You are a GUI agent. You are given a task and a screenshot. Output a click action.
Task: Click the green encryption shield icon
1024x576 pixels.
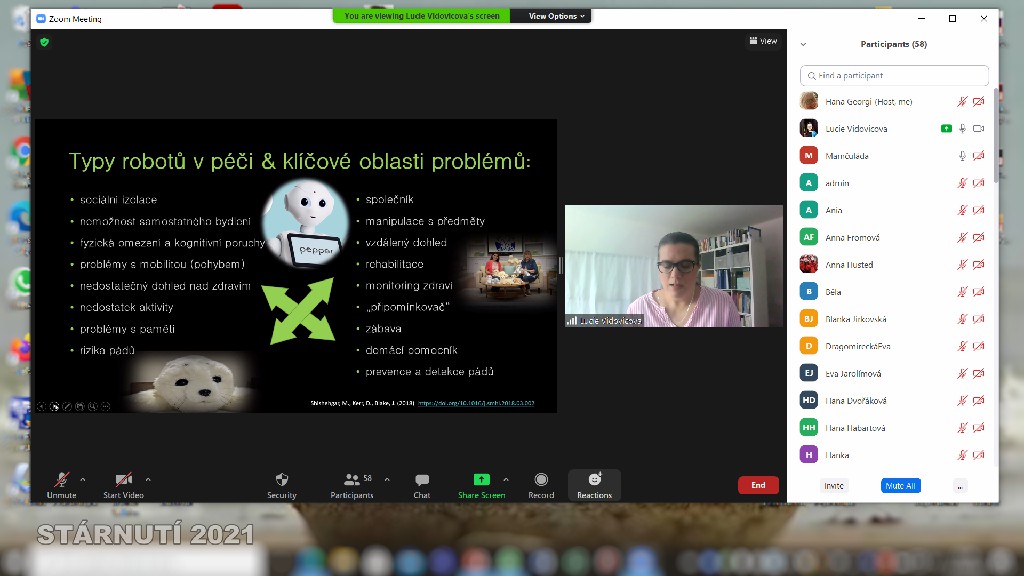(44, 42)
